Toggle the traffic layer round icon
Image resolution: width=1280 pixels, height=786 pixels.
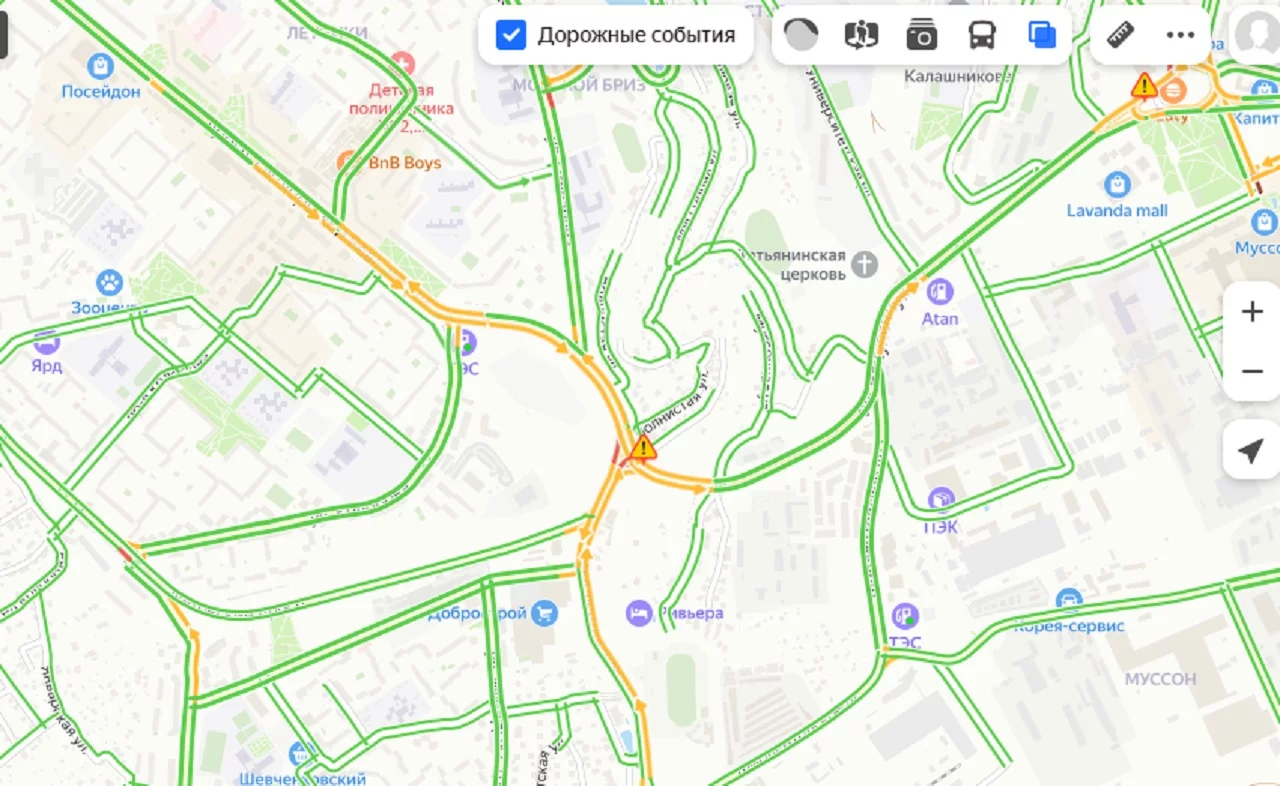click(x=800, y=35)
